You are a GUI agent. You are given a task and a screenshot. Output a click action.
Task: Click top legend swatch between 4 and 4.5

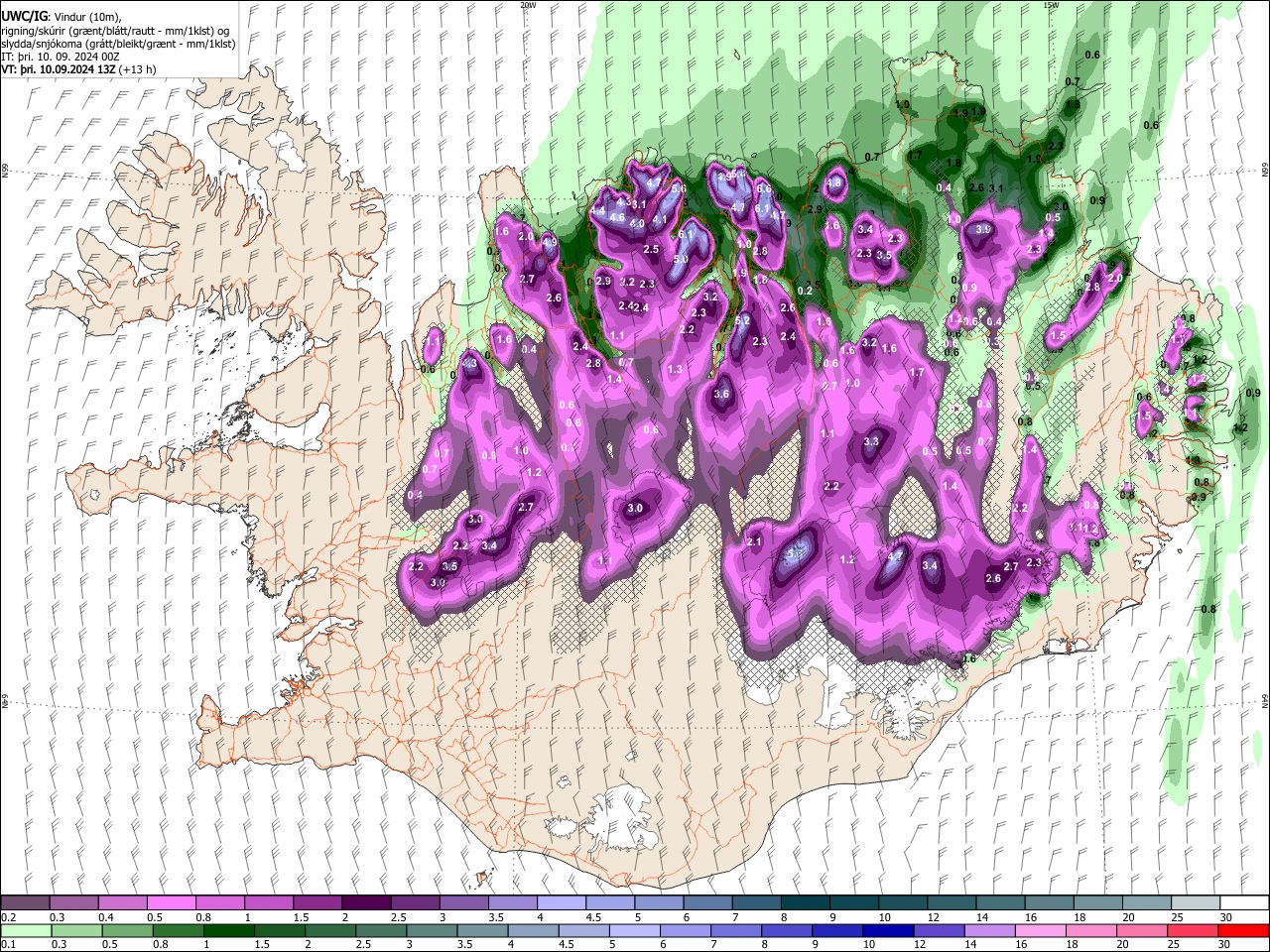click(x=561, y=903)
